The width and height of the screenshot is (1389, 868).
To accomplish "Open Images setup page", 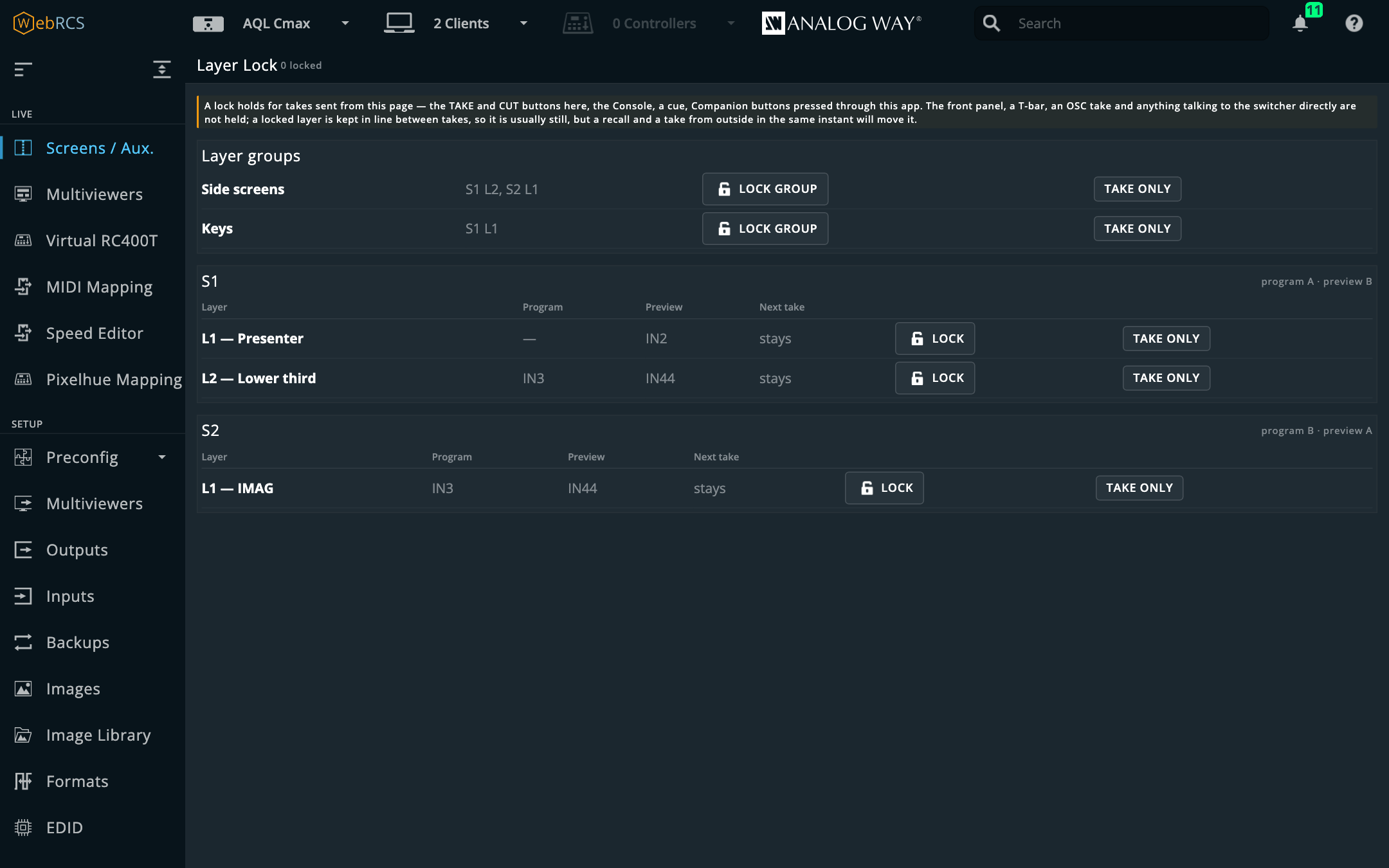I will tap(93, 689).
